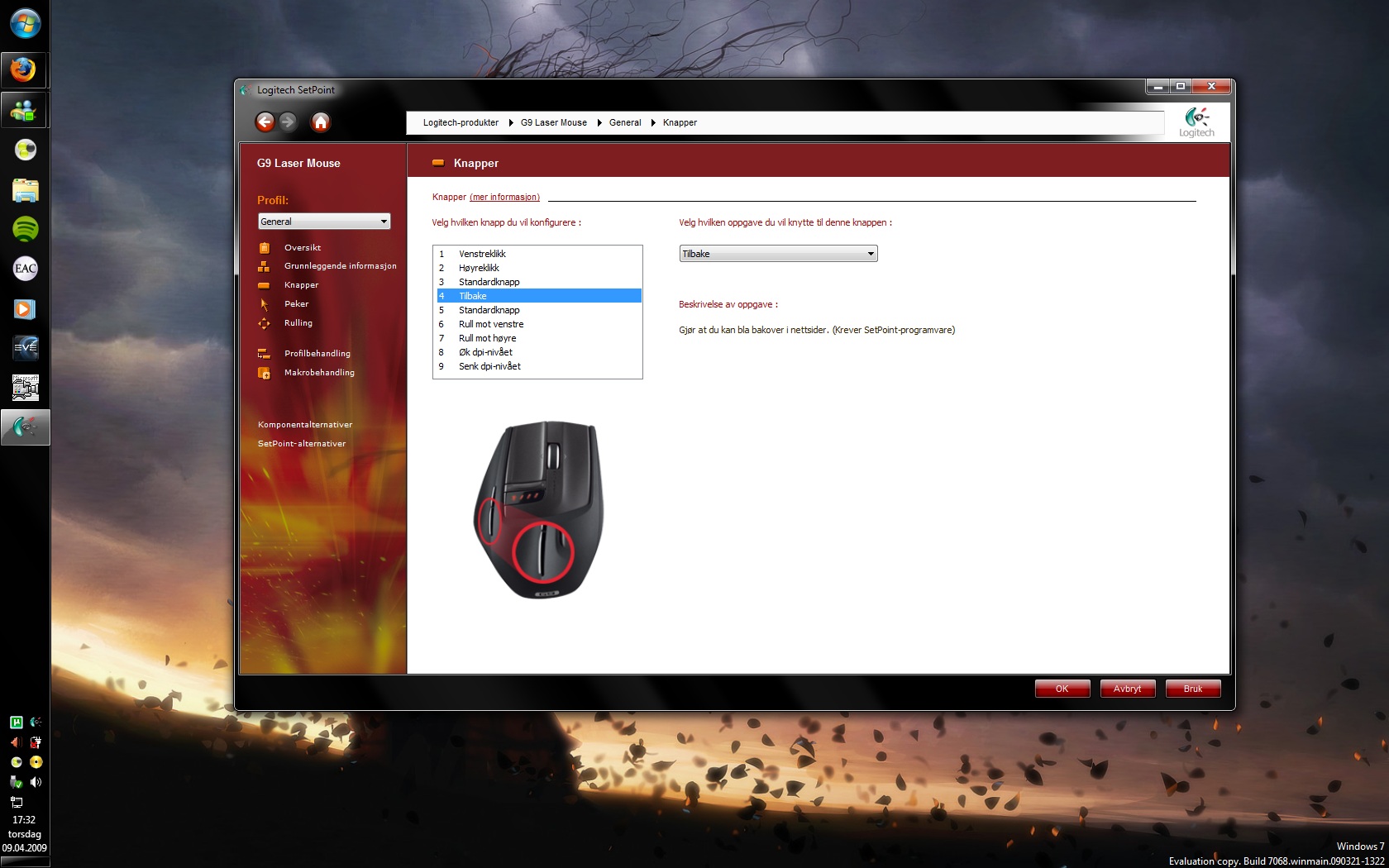Go to the SetPoint home screen
The width and height of the screenshot is (1389, 868).
click(x=321, y=122)
